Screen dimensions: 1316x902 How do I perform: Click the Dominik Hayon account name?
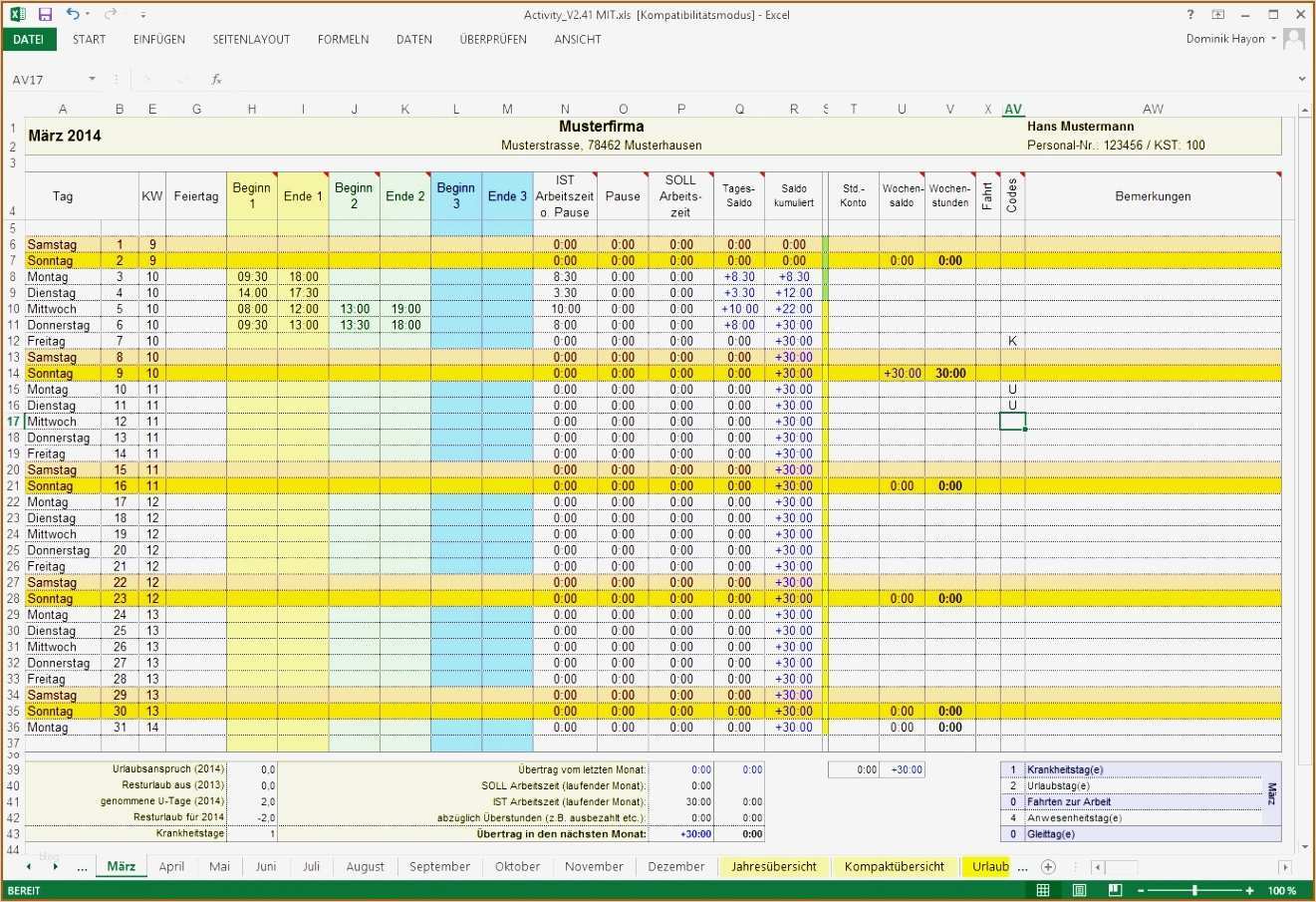pos(1224,39)
